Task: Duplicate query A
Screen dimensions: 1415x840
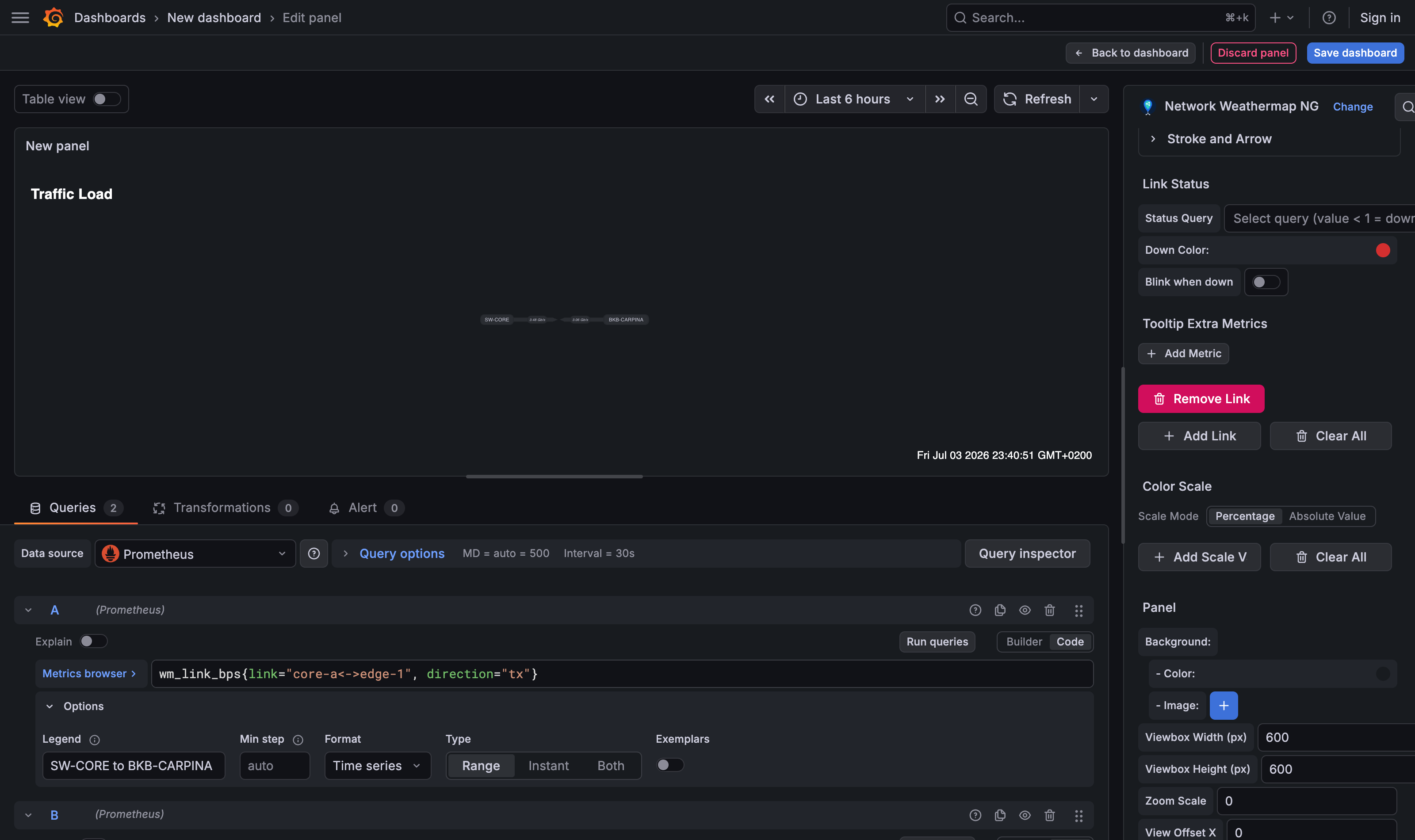Action: click(x=999, y=610)
